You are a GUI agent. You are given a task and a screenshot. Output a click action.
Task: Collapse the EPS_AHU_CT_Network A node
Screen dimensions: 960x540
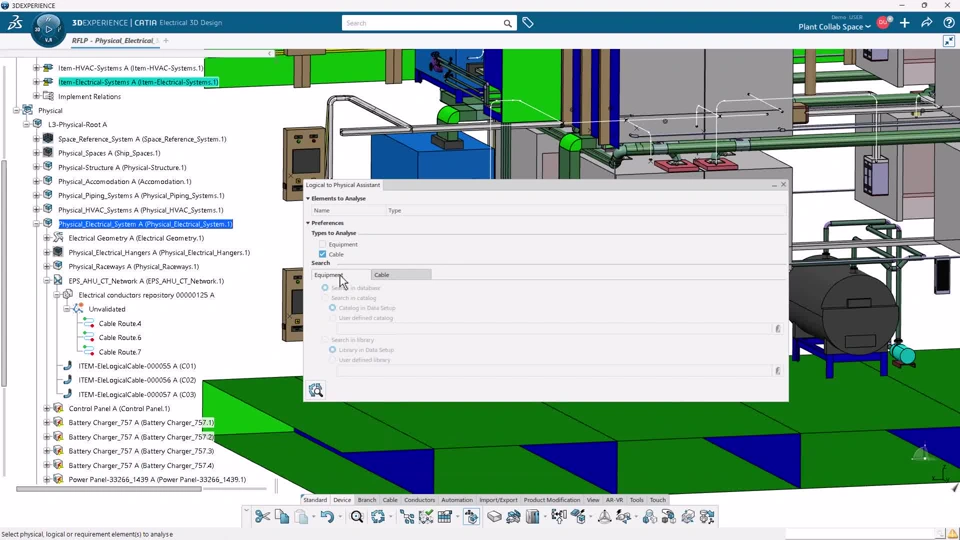(47, 281)
